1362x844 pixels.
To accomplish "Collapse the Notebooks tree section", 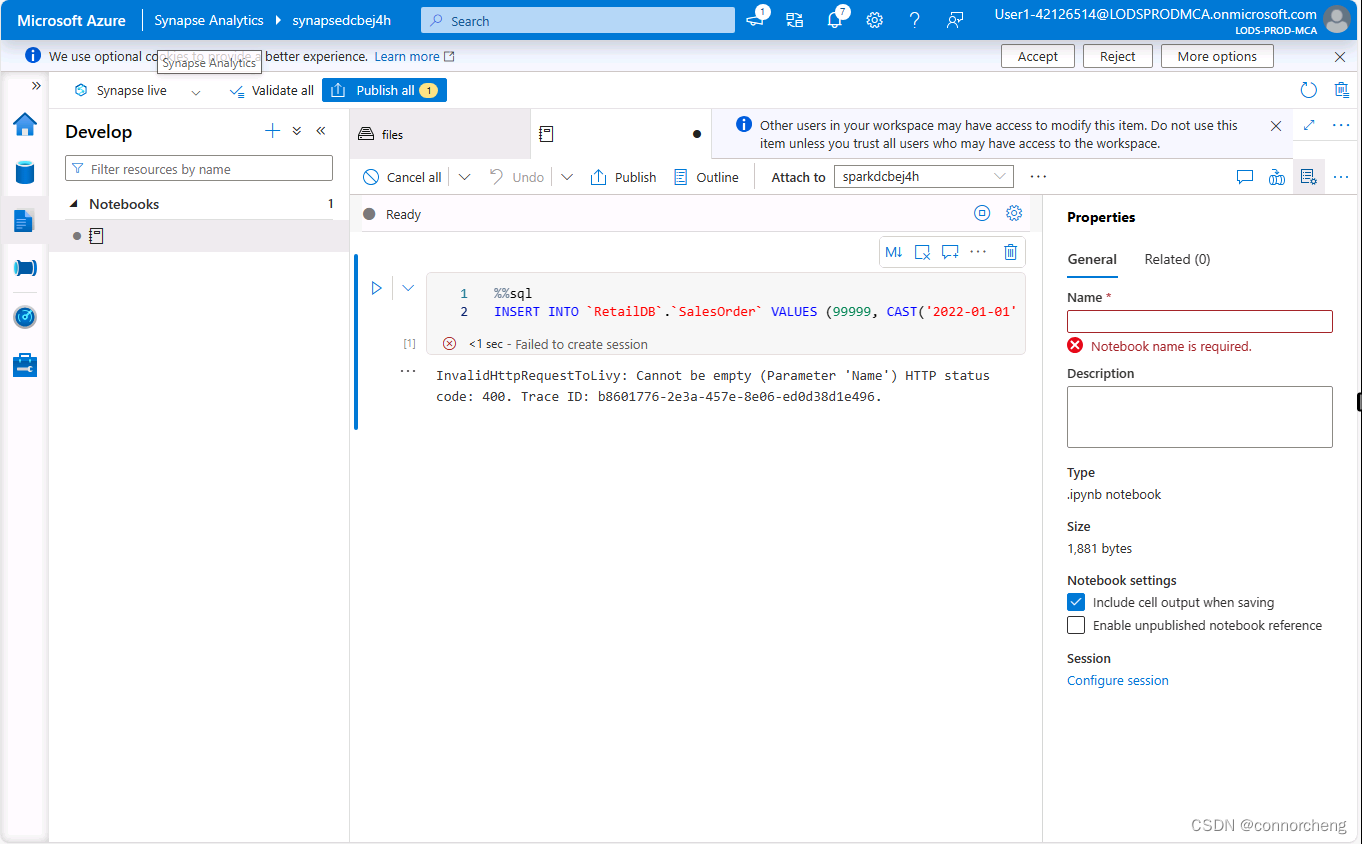I will [x=74, y=204].
